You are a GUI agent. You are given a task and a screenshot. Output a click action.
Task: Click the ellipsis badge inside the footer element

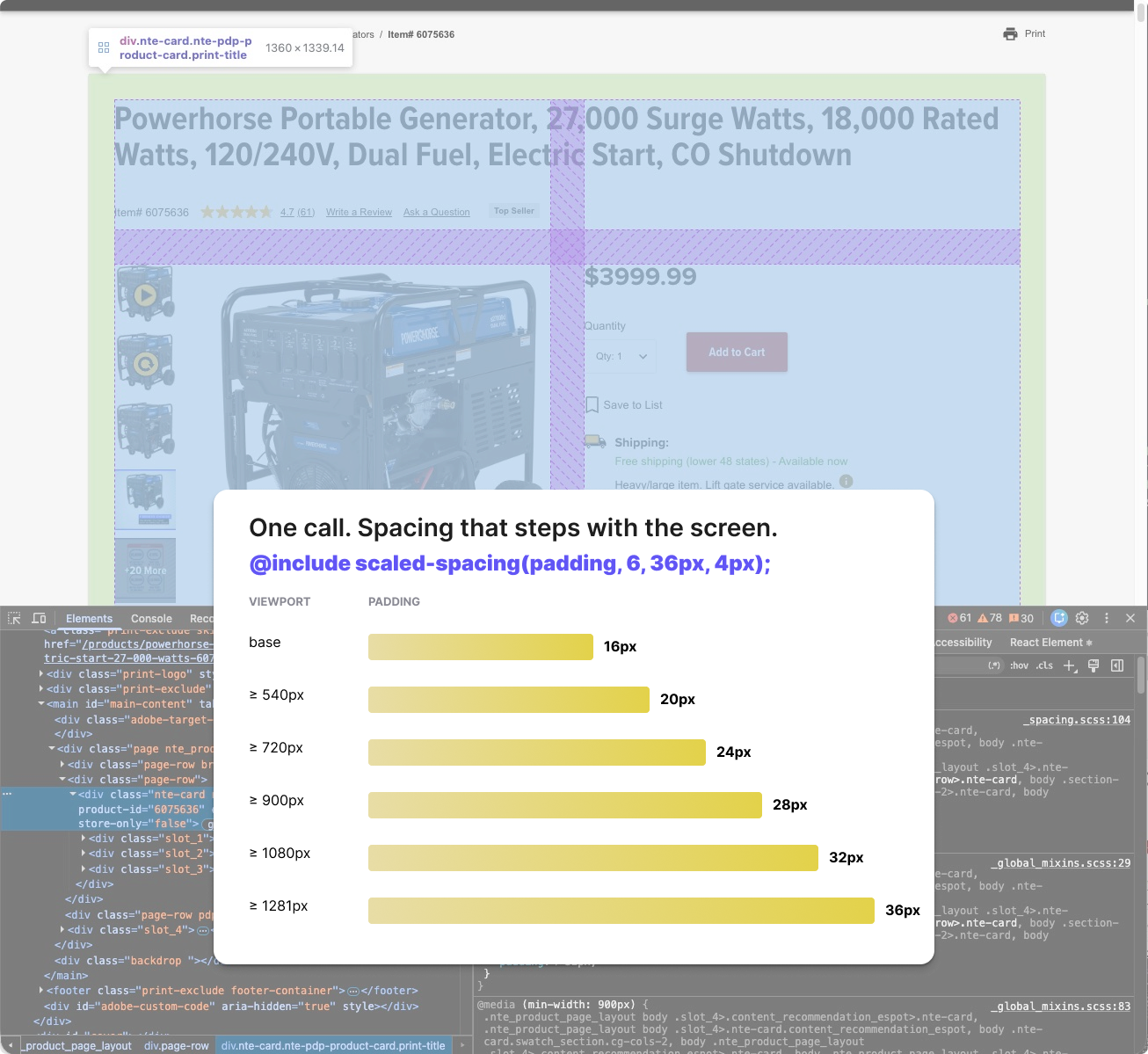pos(354,991)
